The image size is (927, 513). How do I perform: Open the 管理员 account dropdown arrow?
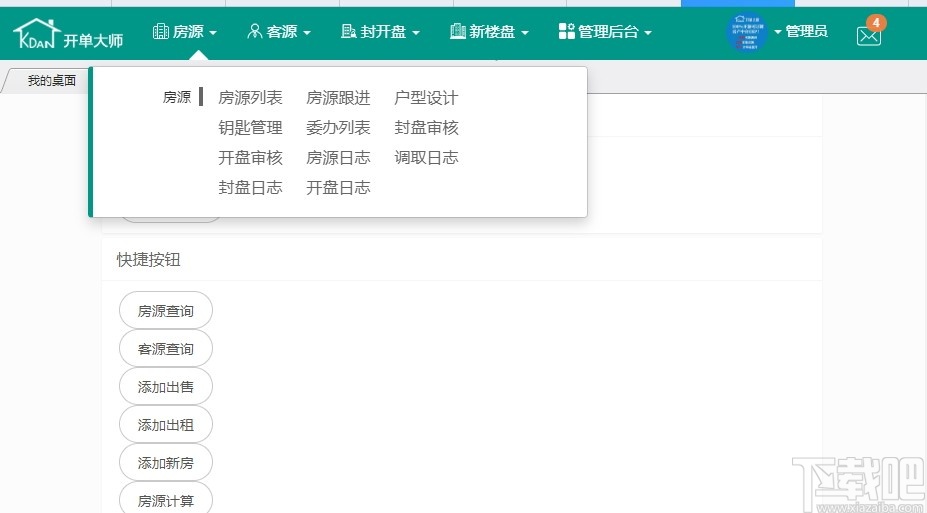point(778,31)
